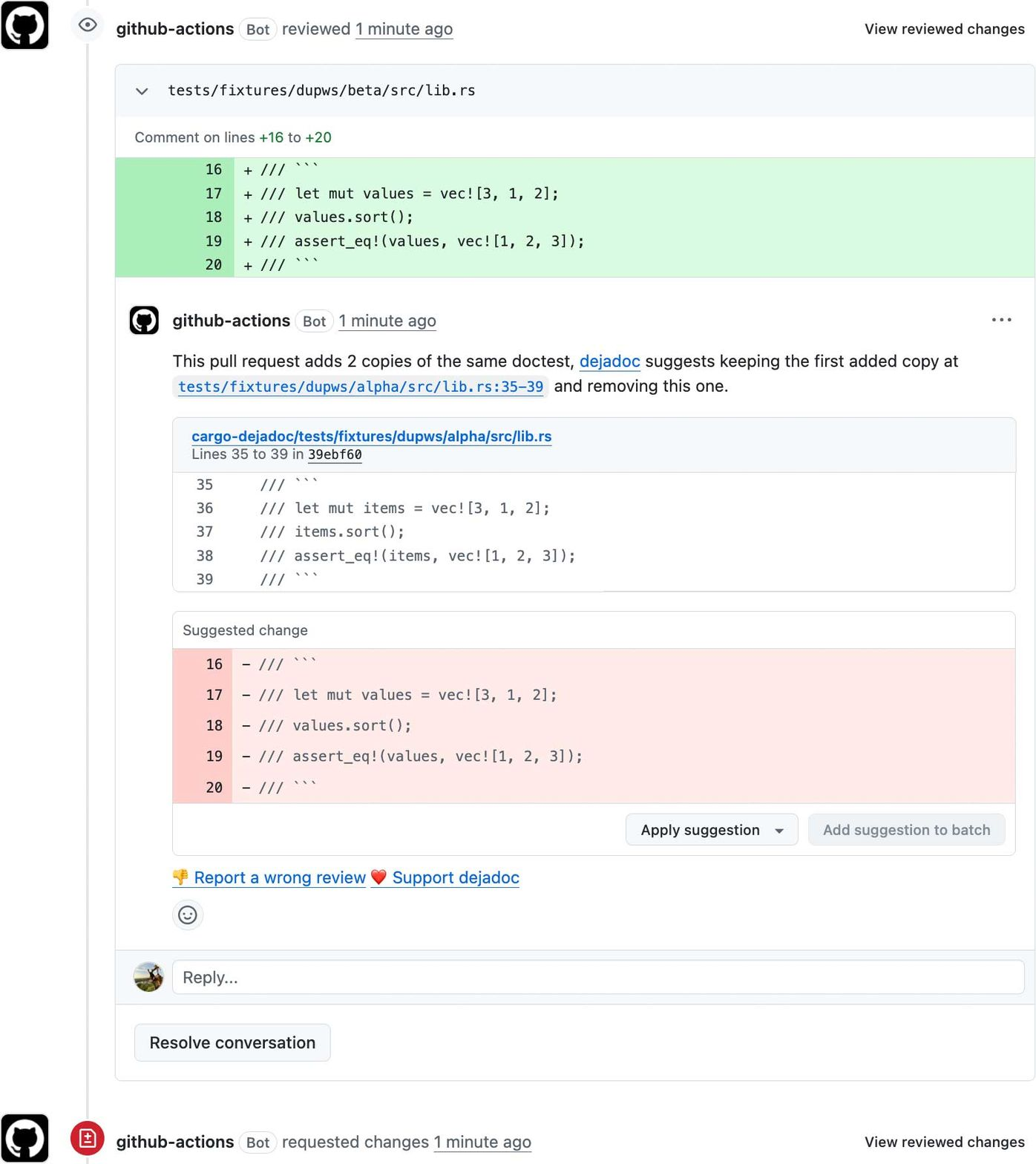Open the comment author's github-actions avatar
This screenshot has height=1164, width=1036.
(x=144, y=321)
